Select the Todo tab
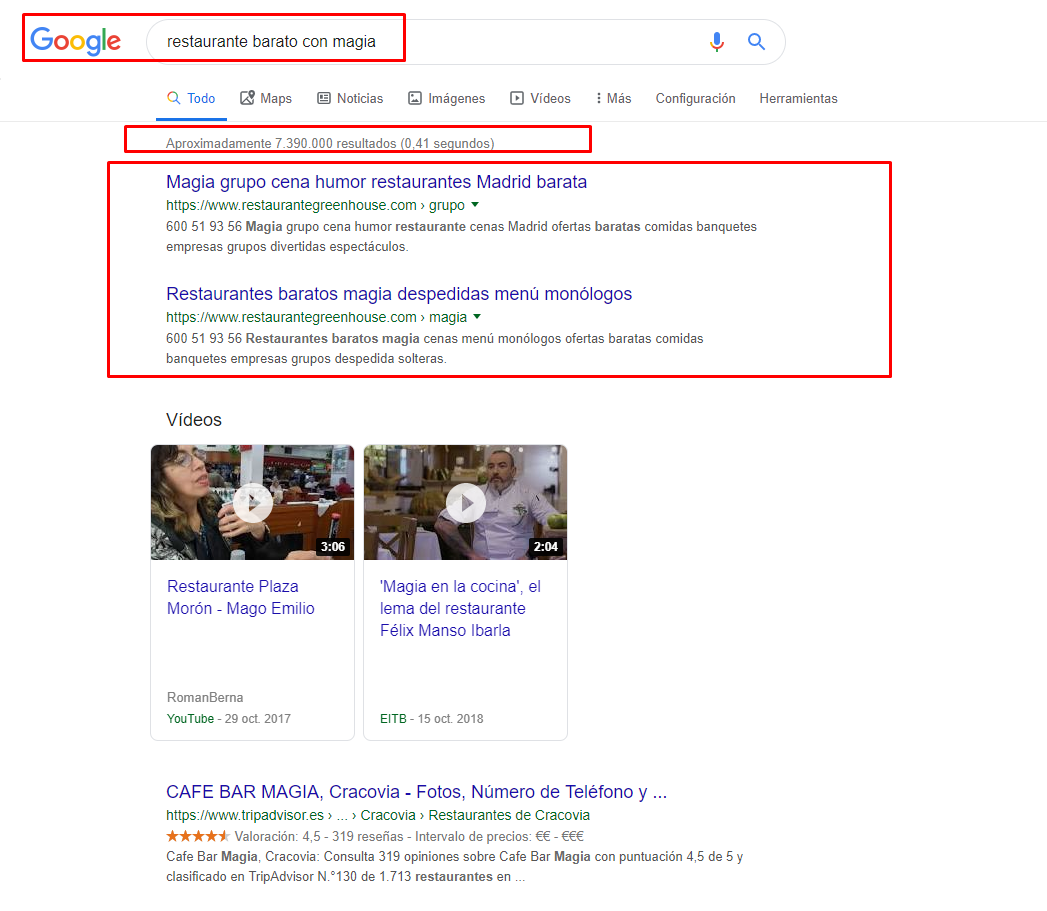This screenshot has height=911, width=1047. tap(191, 98)
